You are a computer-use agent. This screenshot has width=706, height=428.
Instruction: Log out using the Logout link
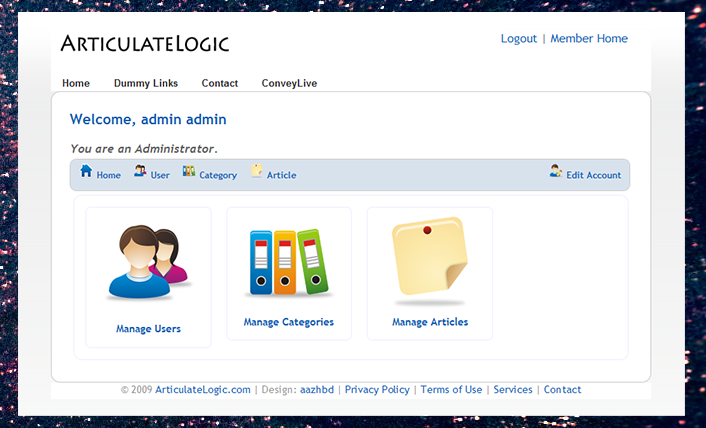(x=519, y=39)
